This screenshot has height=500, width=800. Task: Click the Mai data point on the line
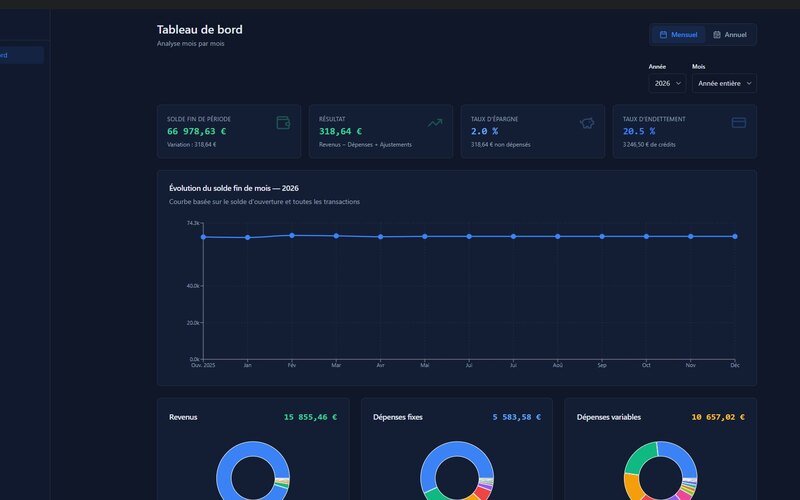coord(424,236)
